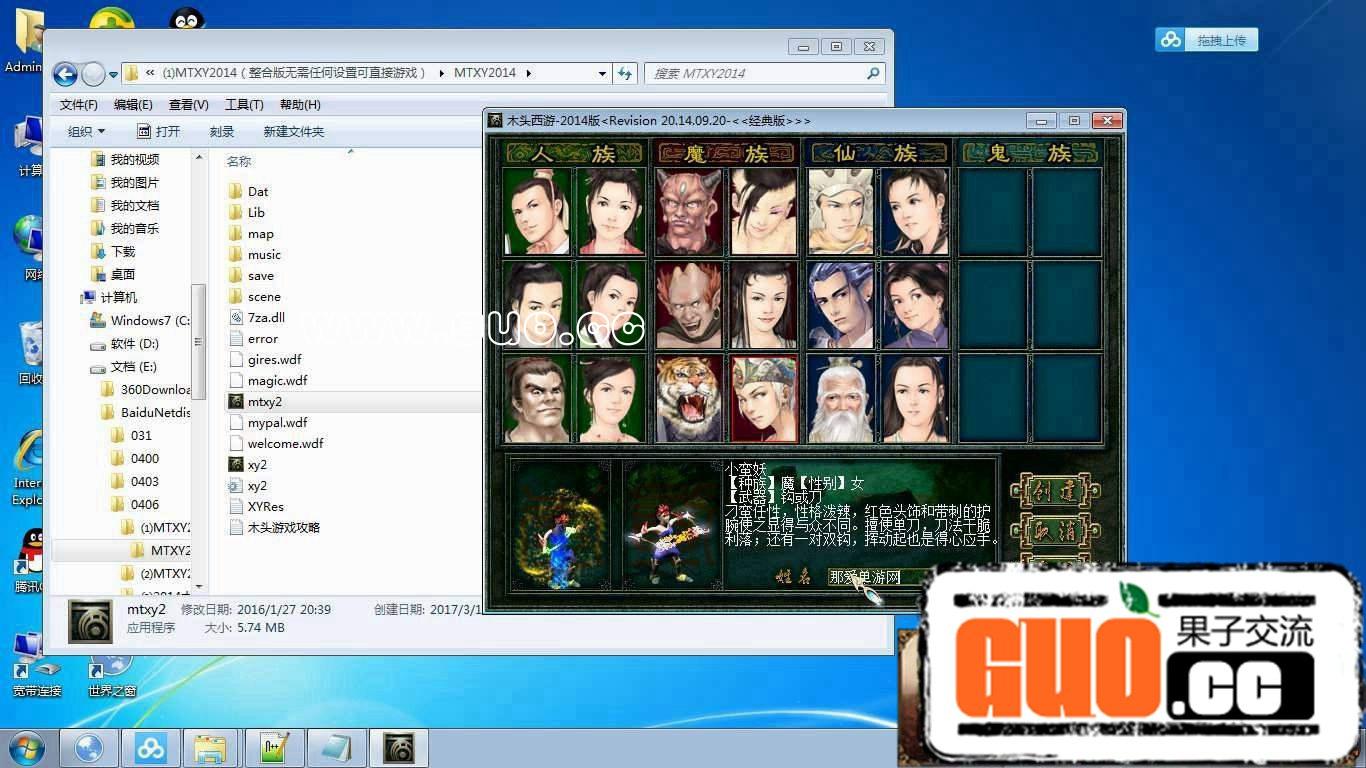Image resolution: width=1366 pixels, height=768 pixels.
Task: Open 我的图片 in navigation tree
Action: 125,182
